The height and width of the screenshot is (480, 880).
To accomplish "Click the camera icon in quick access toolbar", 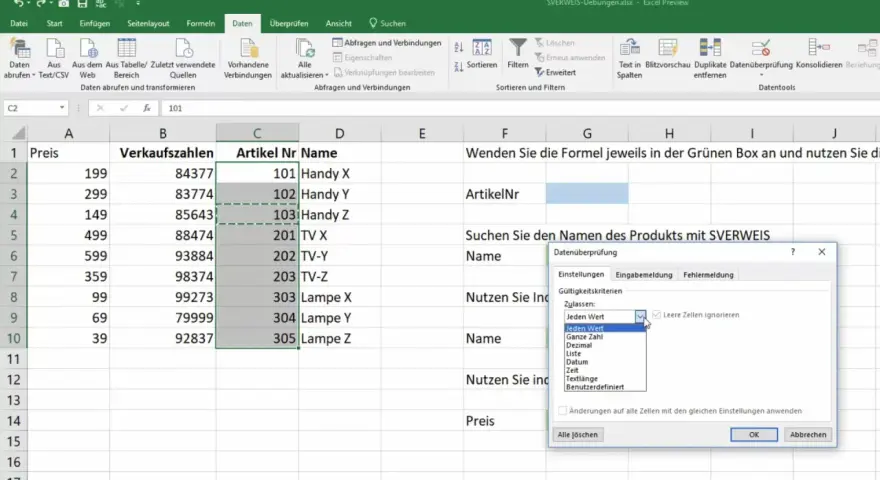I will coord(63,4).
